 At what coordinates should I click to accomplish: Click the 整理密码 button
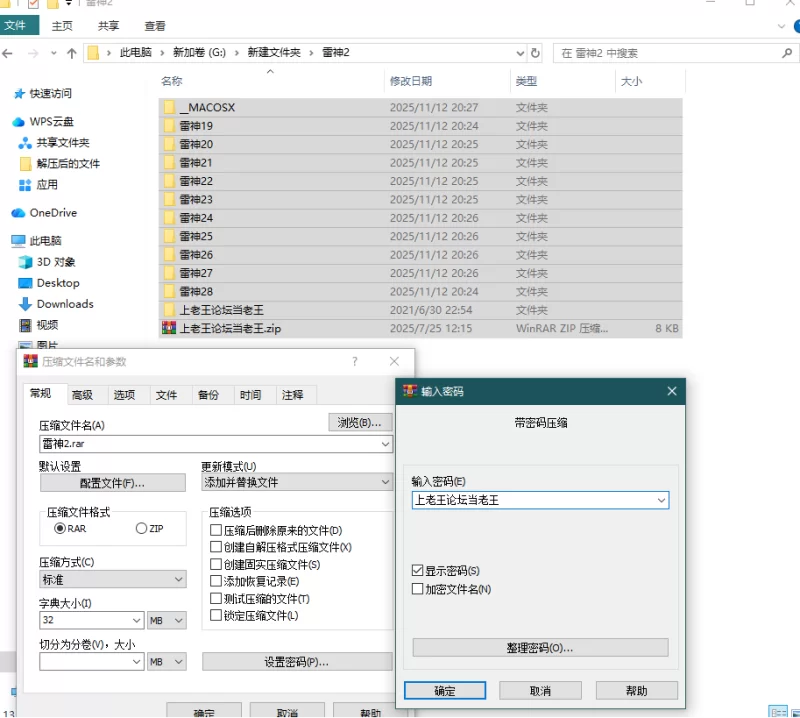point(540,648)
